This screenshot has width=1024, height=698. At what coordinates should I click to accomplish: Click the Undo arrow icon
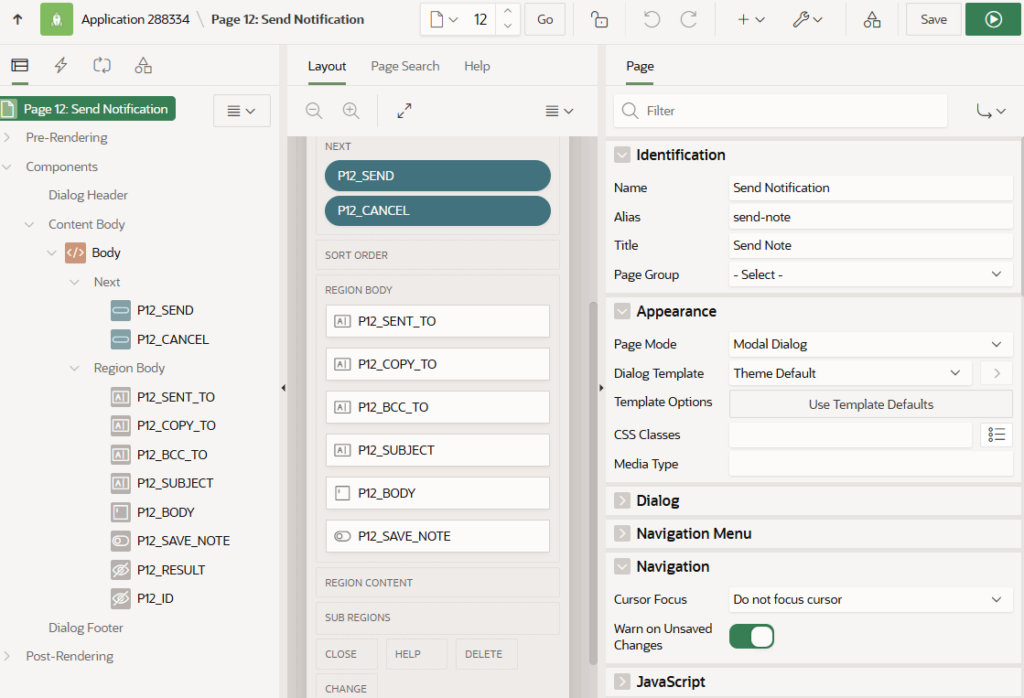click(652, 19)
